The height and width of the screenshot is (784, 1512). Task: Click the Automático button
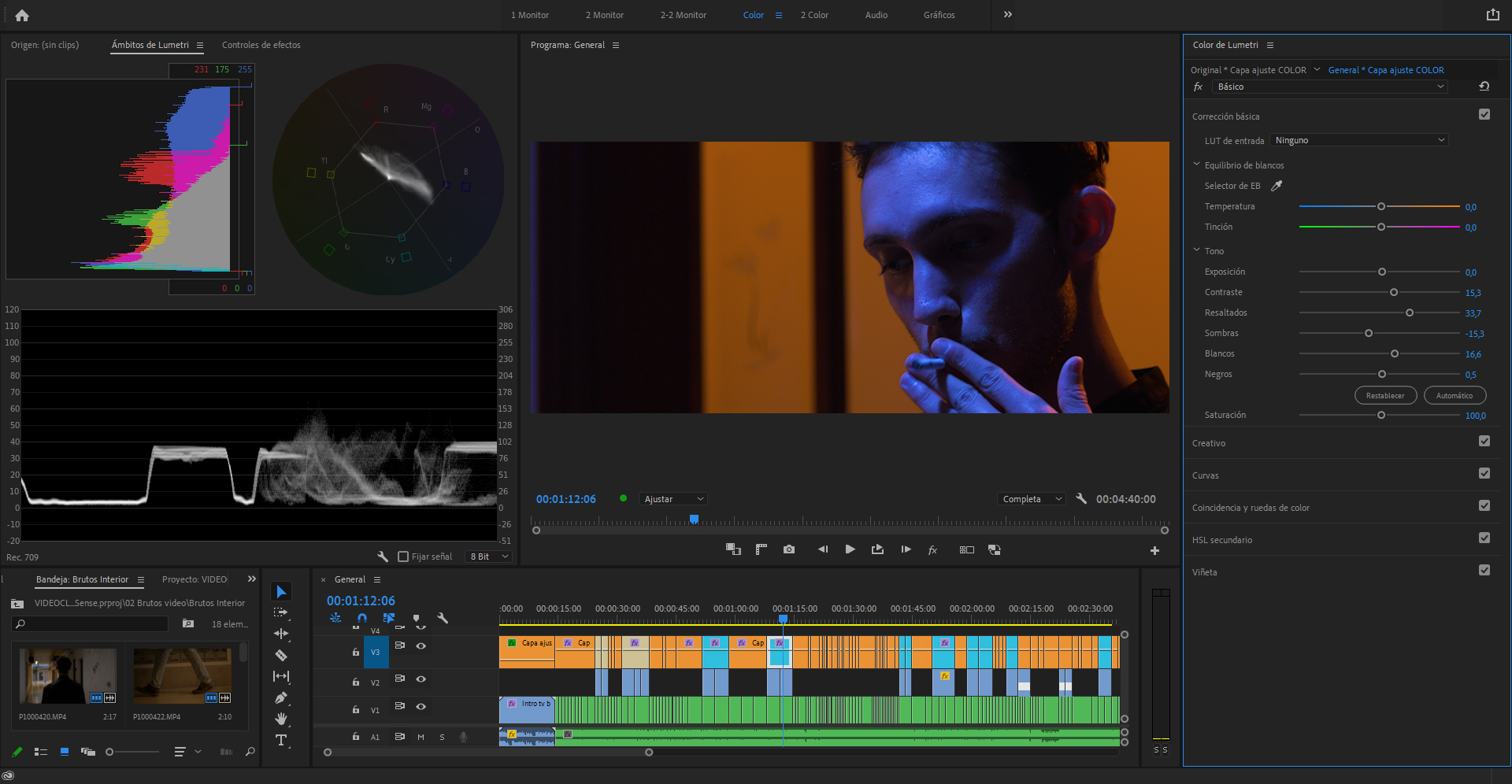coord(1454,395)
